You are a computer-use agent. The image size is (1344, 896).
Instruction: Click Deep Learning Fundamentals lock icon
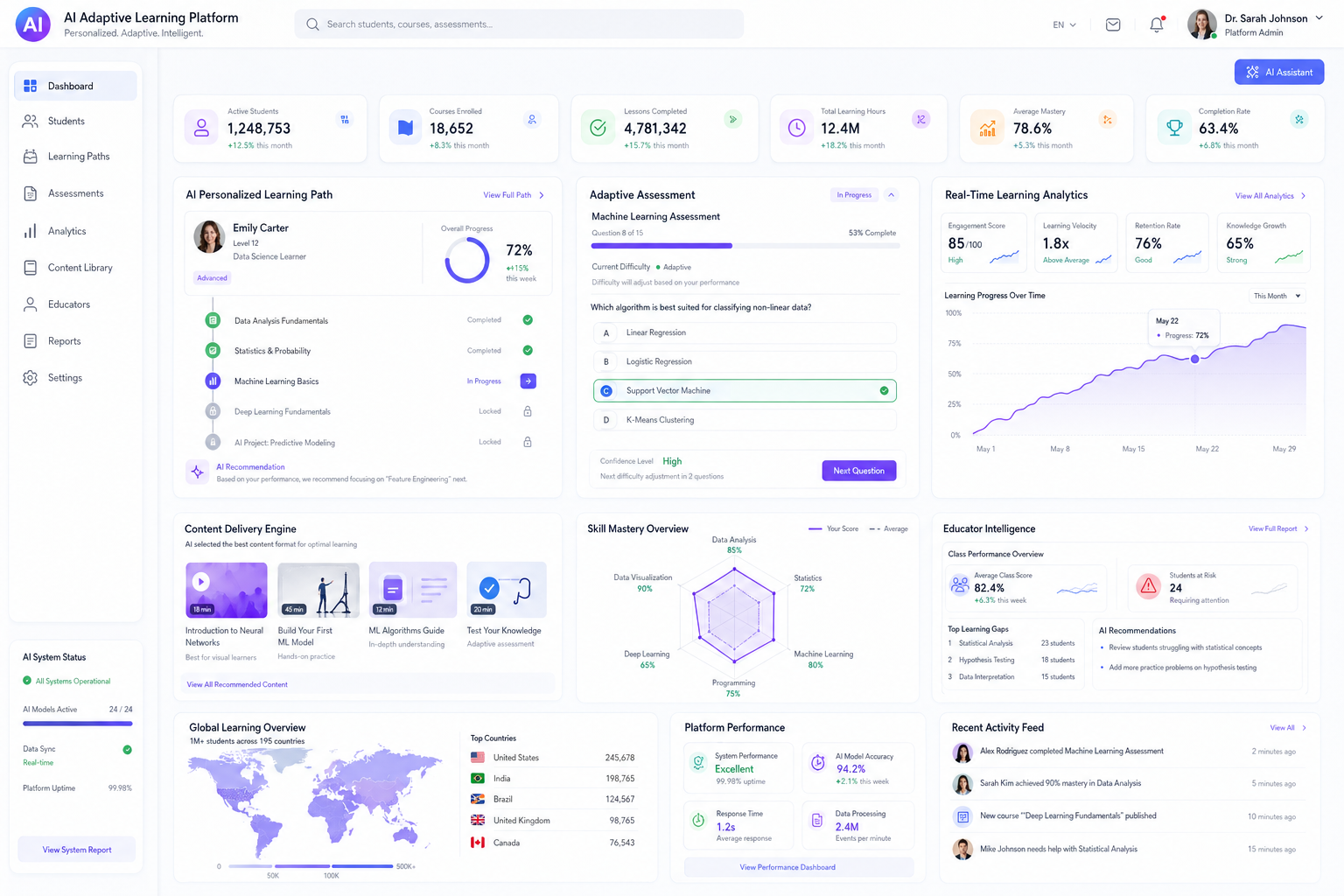528,411
